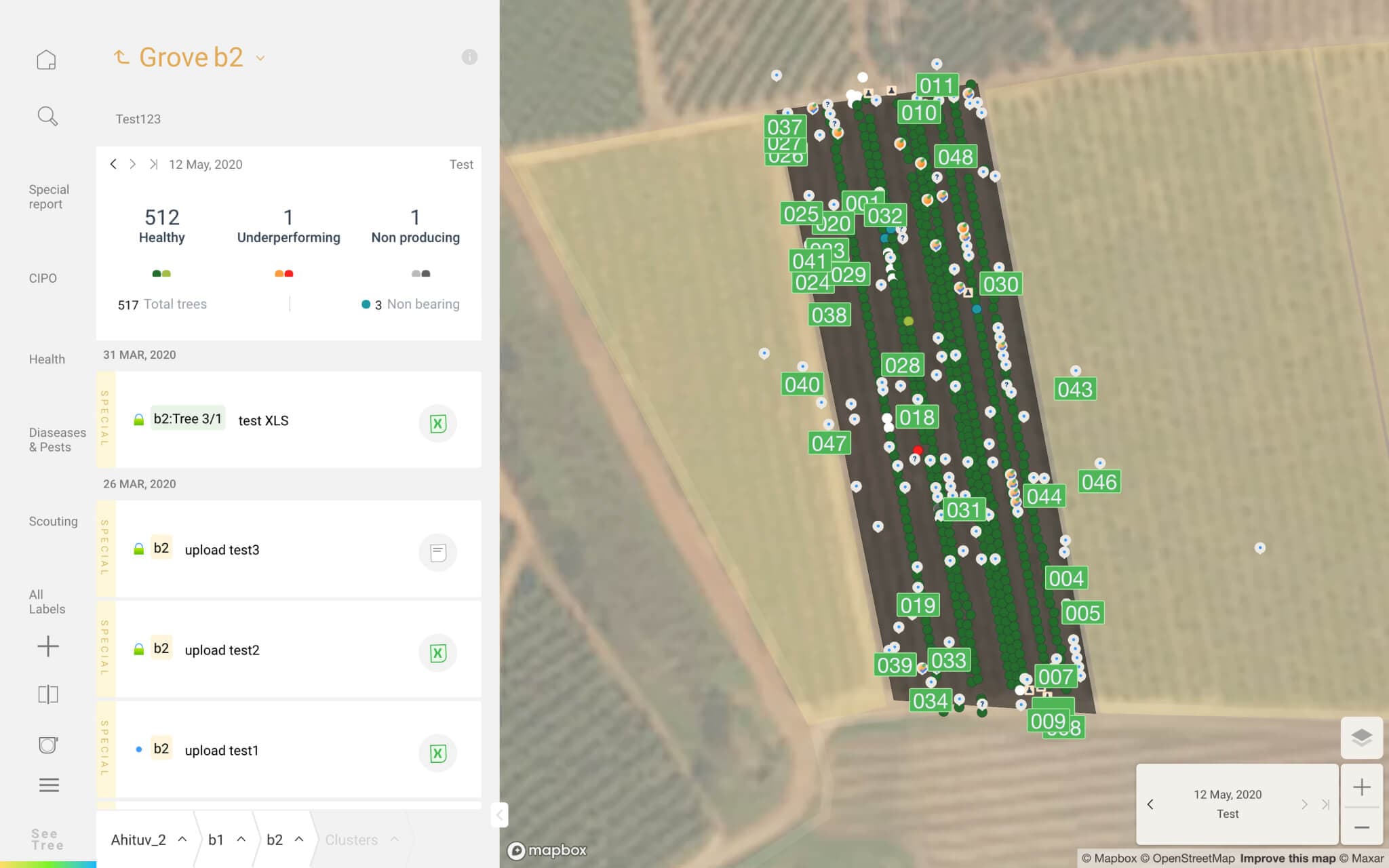The width and height of the screenshot is (1389, 868).
Task: Open the map layers switcher
Action: pyautogui.click(x=1363, y=738)
